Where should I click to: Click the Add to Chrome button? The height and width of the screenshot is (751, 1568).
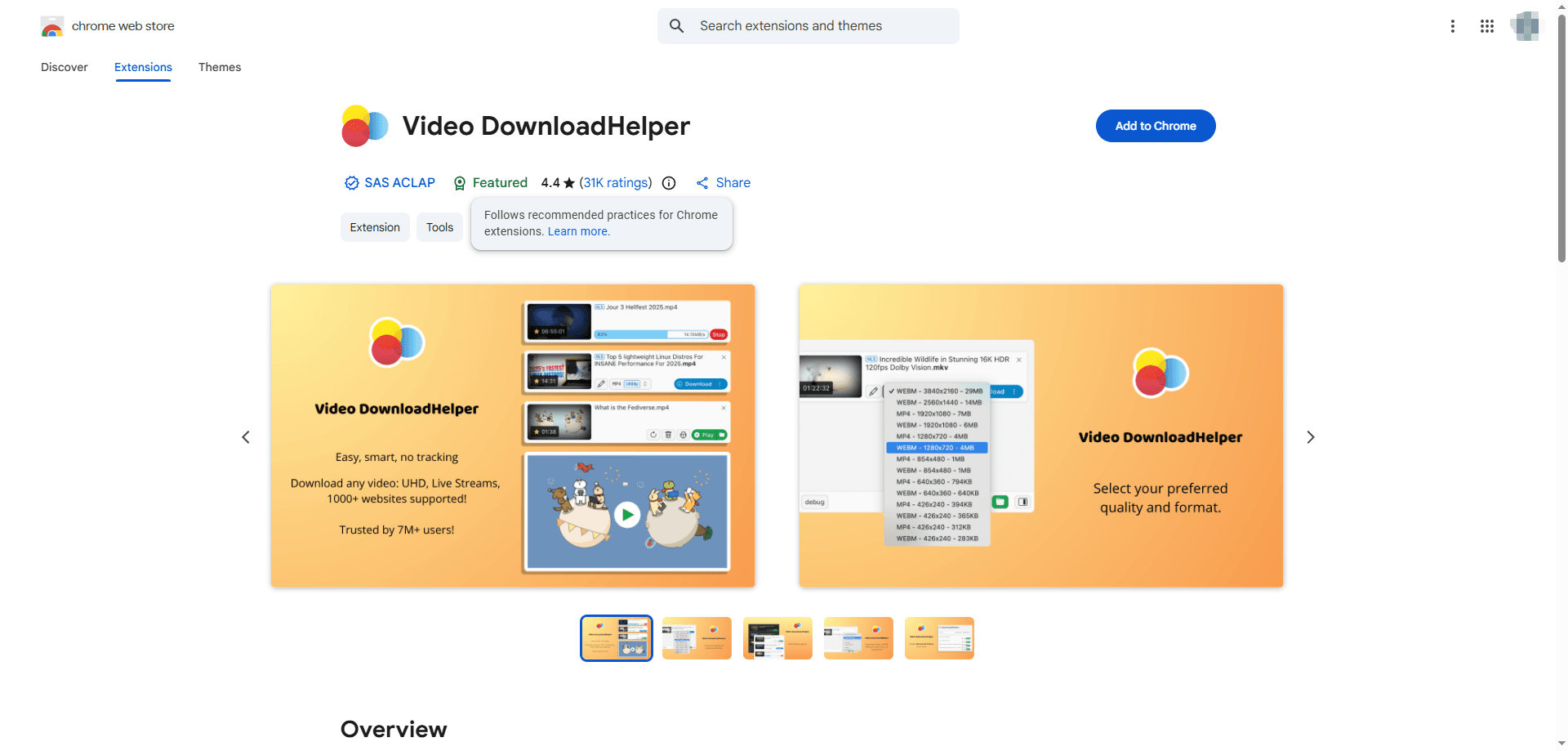click(x=1155, y=126)
